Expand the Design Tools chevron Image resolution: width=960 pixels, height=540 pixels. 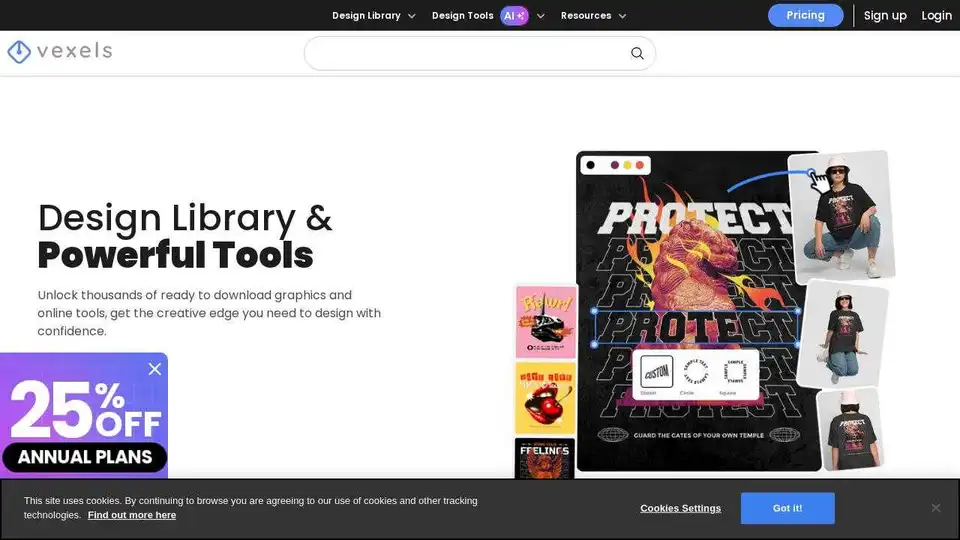(x=541, y=16)
